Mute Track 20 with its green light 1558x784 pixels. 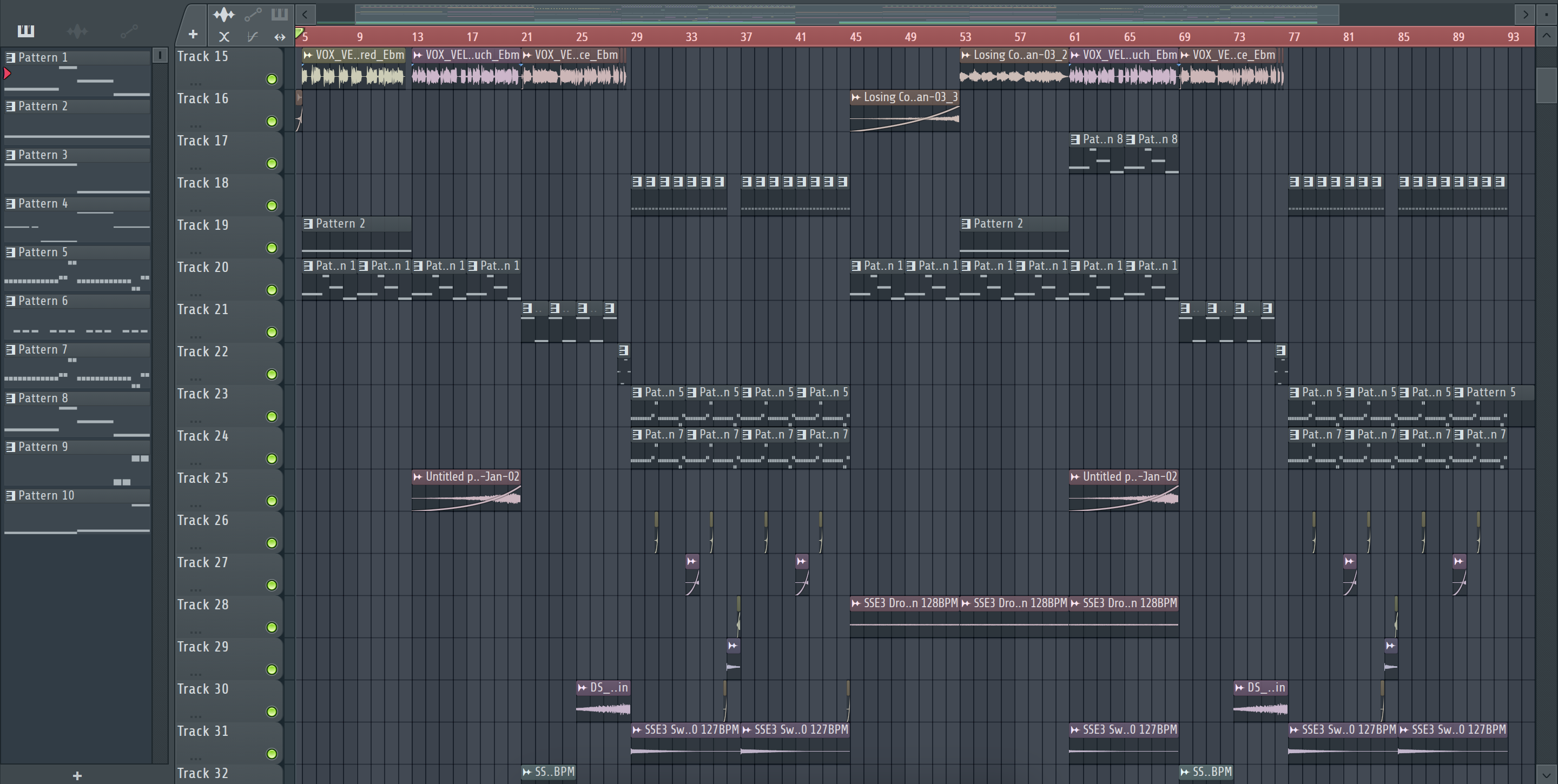272,290
